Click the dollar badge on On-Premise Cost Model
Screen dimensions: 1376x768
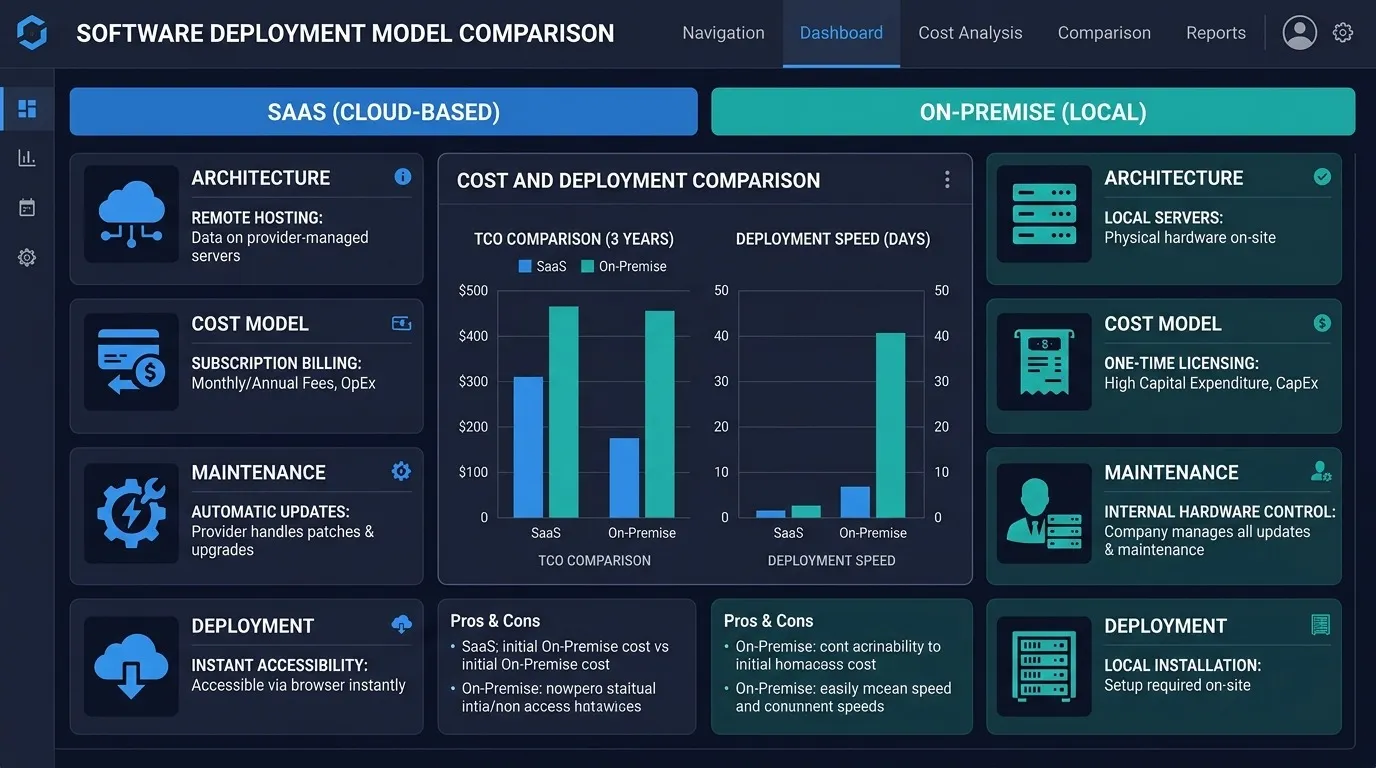(x=1322, y=323)
